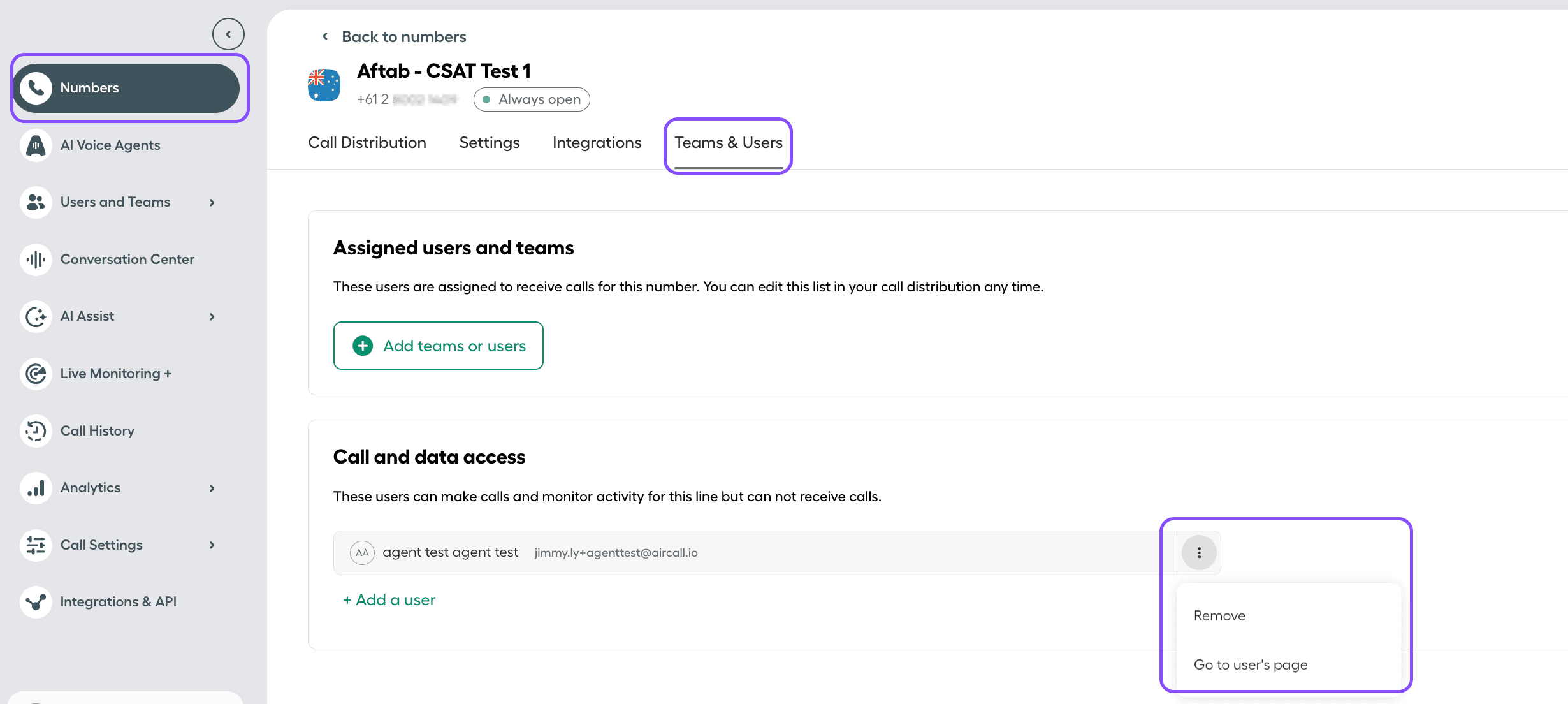Image resolution: width=1568 pixels, height=704 pixels.
Task: Open Integrations & API icon
Action: pyautogui.click(x=36, y=602)
